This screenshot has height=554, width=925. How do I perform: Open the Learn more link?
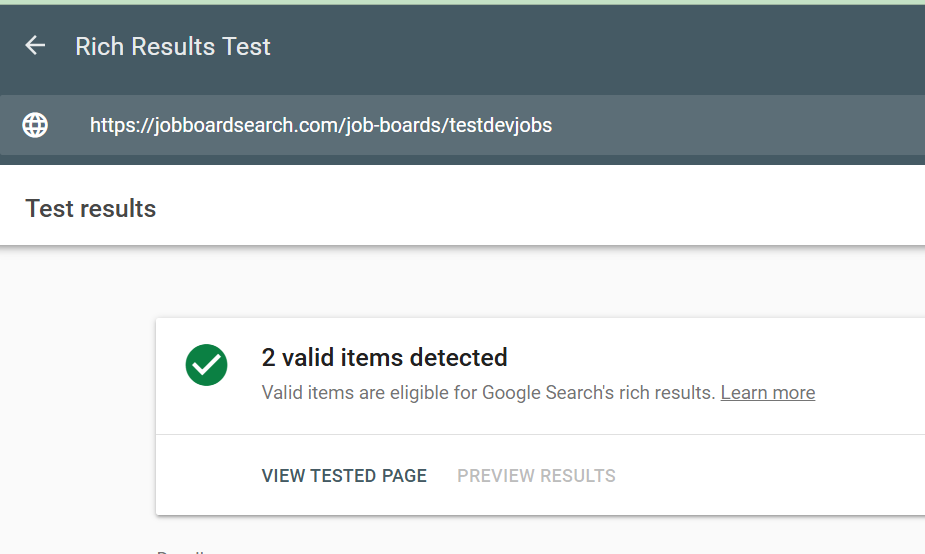click(767, 392)
